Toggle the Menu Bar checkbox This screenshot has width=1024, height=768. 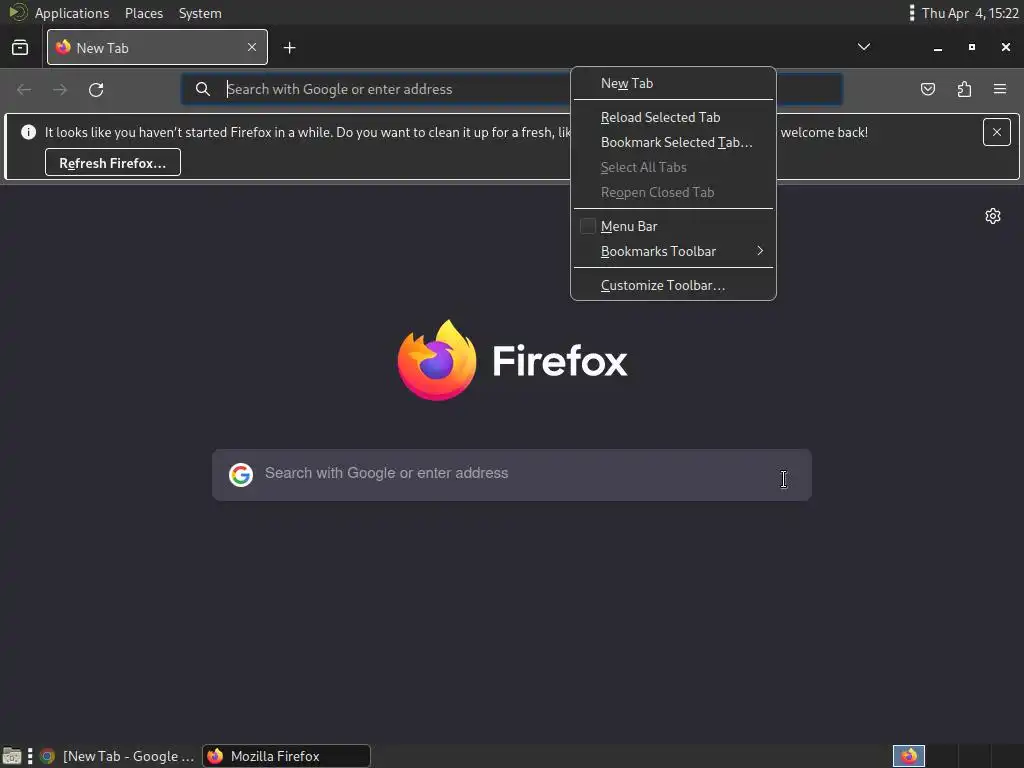(x=588, y=226)
